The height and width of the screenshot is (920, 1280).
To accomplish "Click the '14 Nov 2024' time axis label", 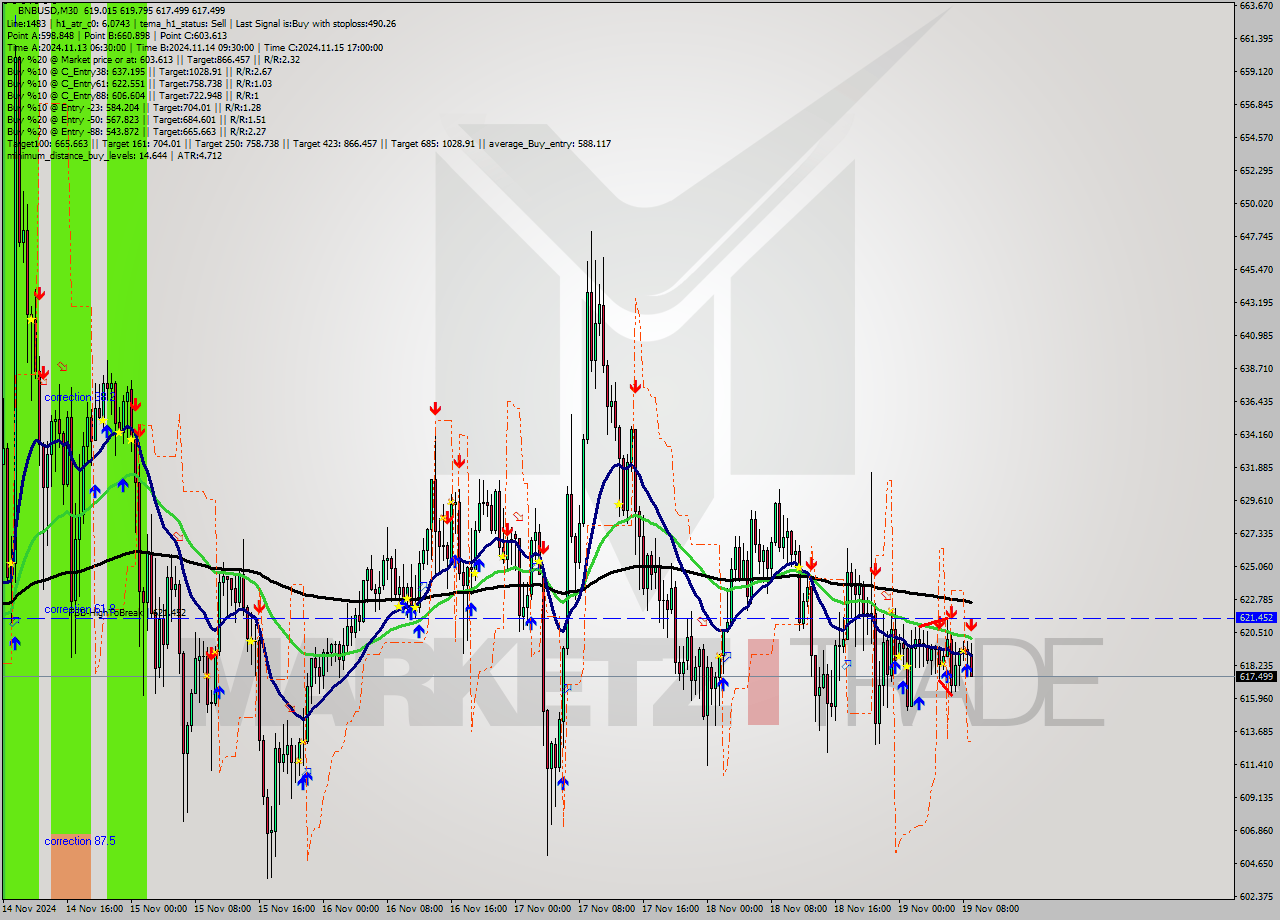I will click(30, 909).
